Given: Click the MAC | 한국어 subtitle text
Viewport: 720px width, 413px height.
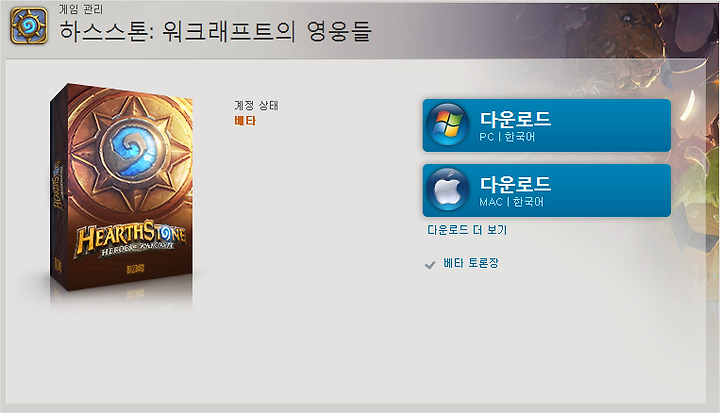Looking at the screenshot, I should [x=511, y=202].
